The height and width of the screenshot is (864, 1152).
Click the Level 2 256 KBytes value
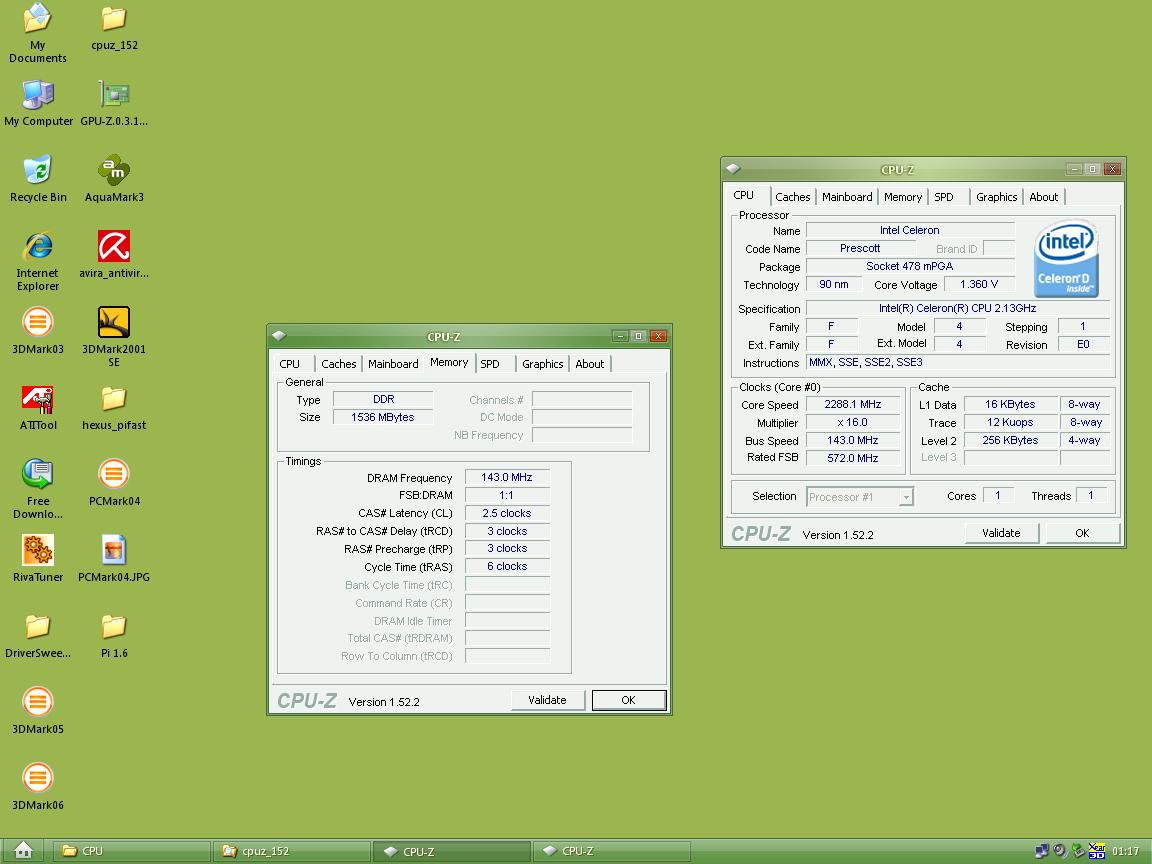pyautogui.click(x=1010, y=440)
